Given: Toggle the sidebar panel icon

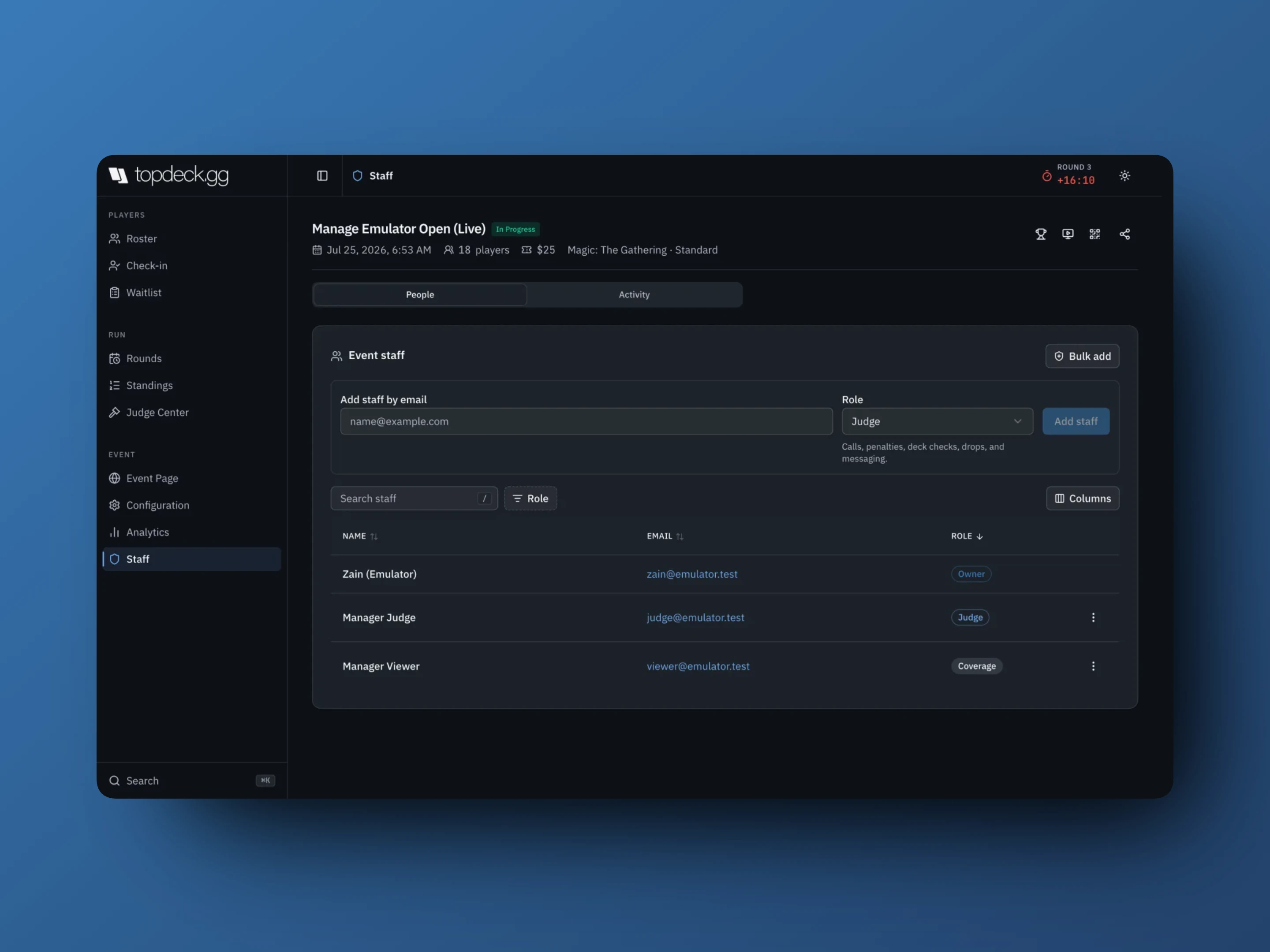Looking at the screenshot, I should pyautogui.click(x=322, y=175).
